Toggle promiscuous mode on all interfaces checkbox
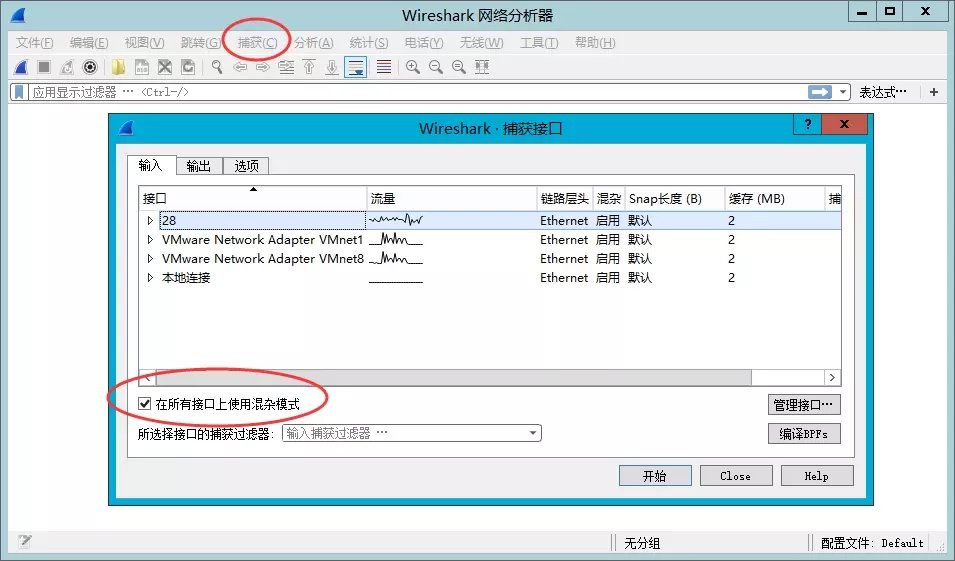 [x=144, y=403]
